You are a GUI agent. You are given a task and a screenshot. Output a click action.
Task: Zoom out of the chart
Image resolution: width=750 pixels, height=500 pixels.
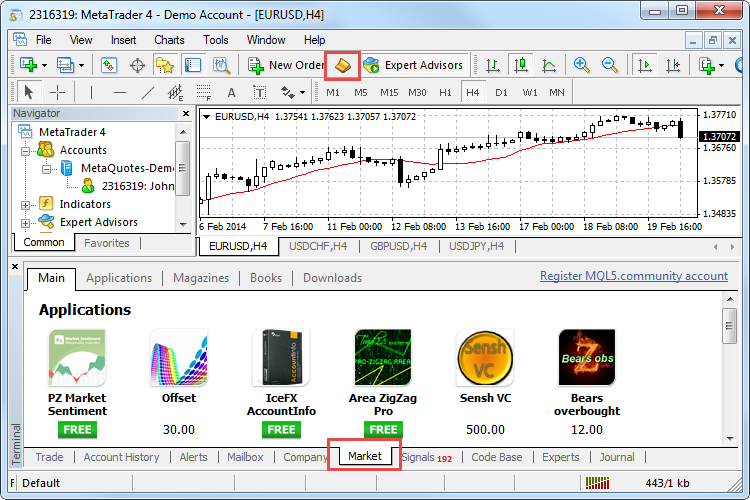click(609, 65)
